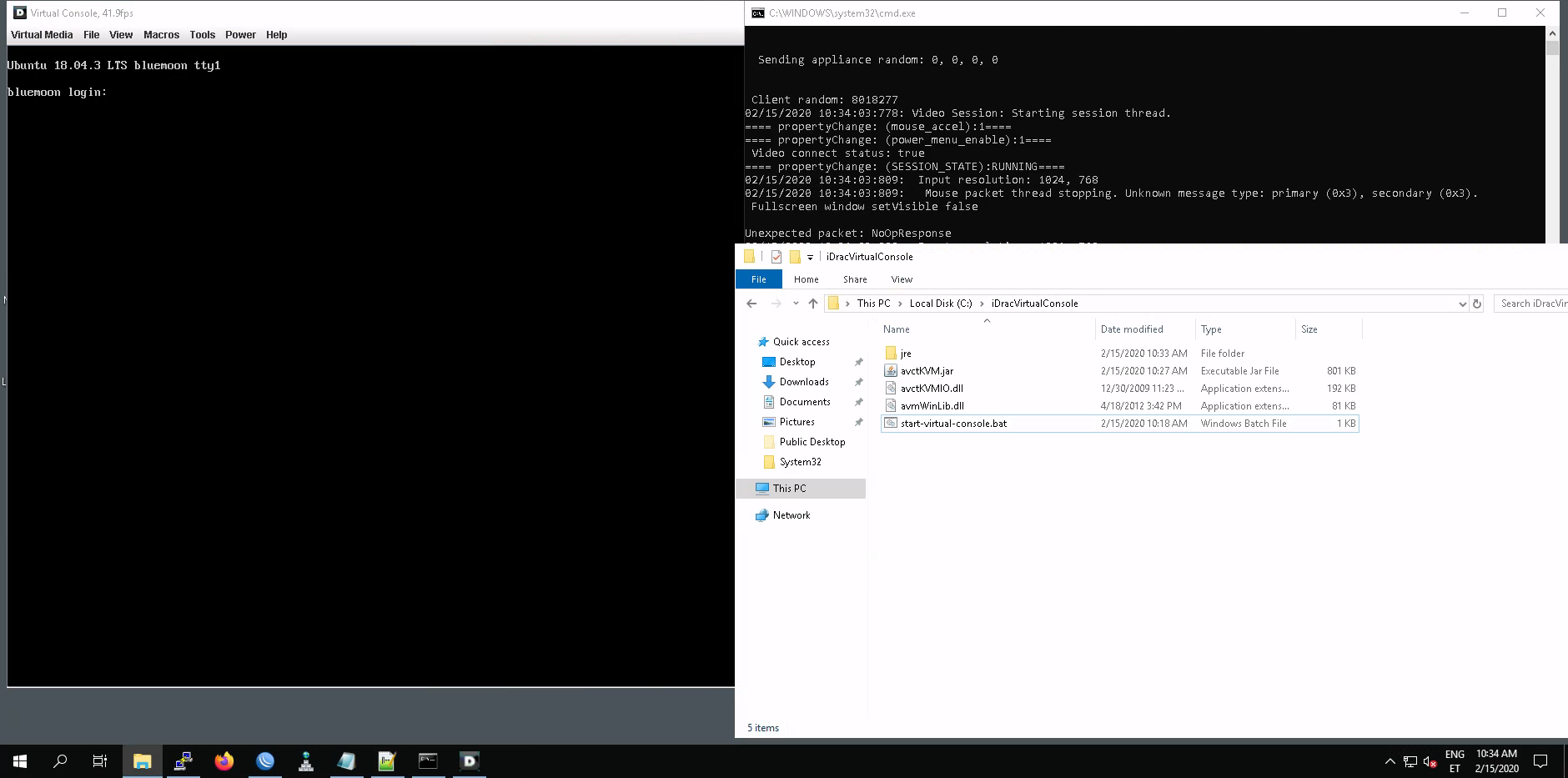The height and width of the screenshot is (778, 1568).
Task: Open Pictures in navigation pane
Action: click(x=797, y=422)
